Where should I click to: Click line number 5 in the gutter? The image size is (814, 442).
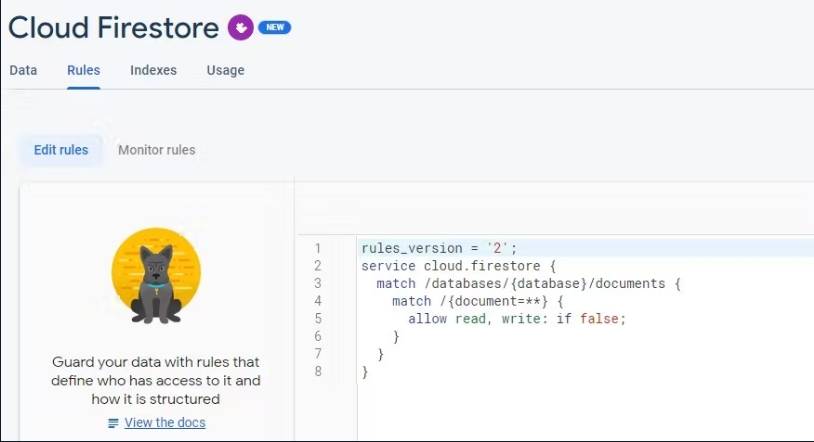coord(318,319)
